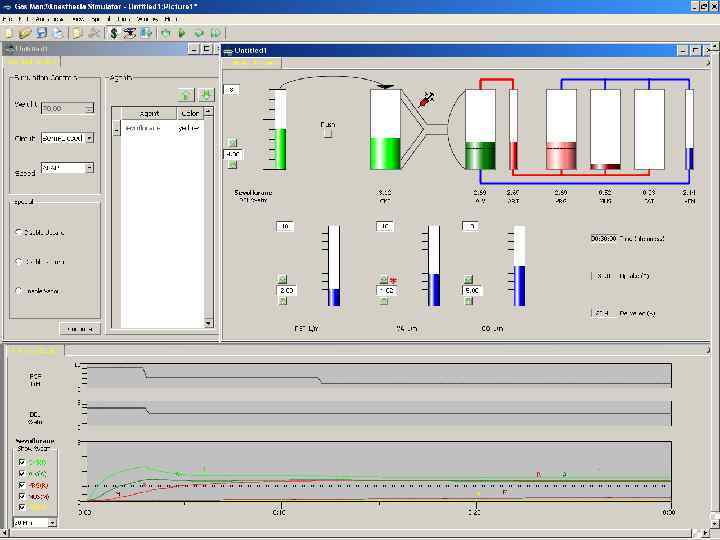Screen dimensions: 720x540
Task: Open the time scale dropdown below graph
Action: coord(52,522)
